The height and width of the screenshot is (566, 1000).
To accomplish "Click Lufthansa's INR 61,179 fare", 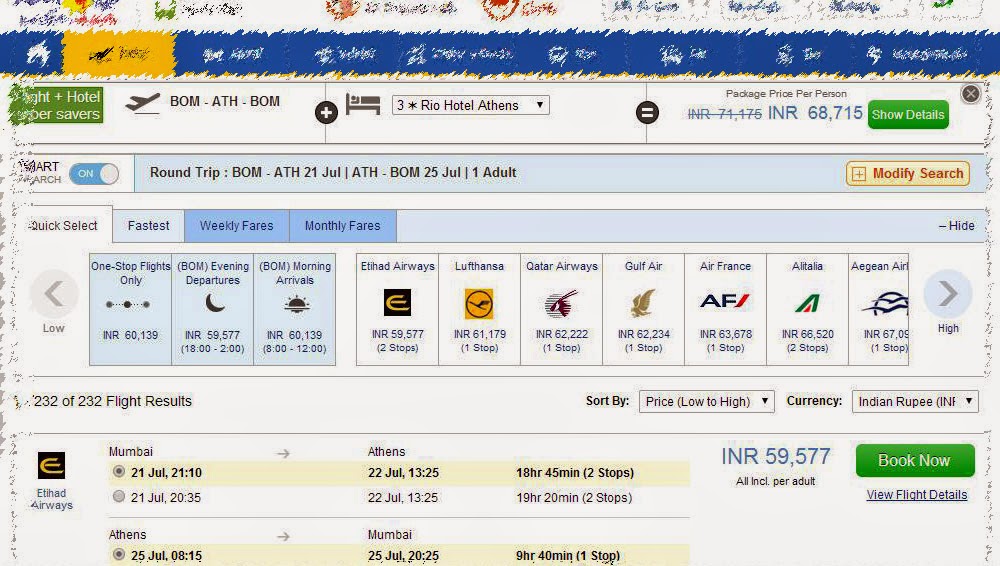I will click(479, 334).
